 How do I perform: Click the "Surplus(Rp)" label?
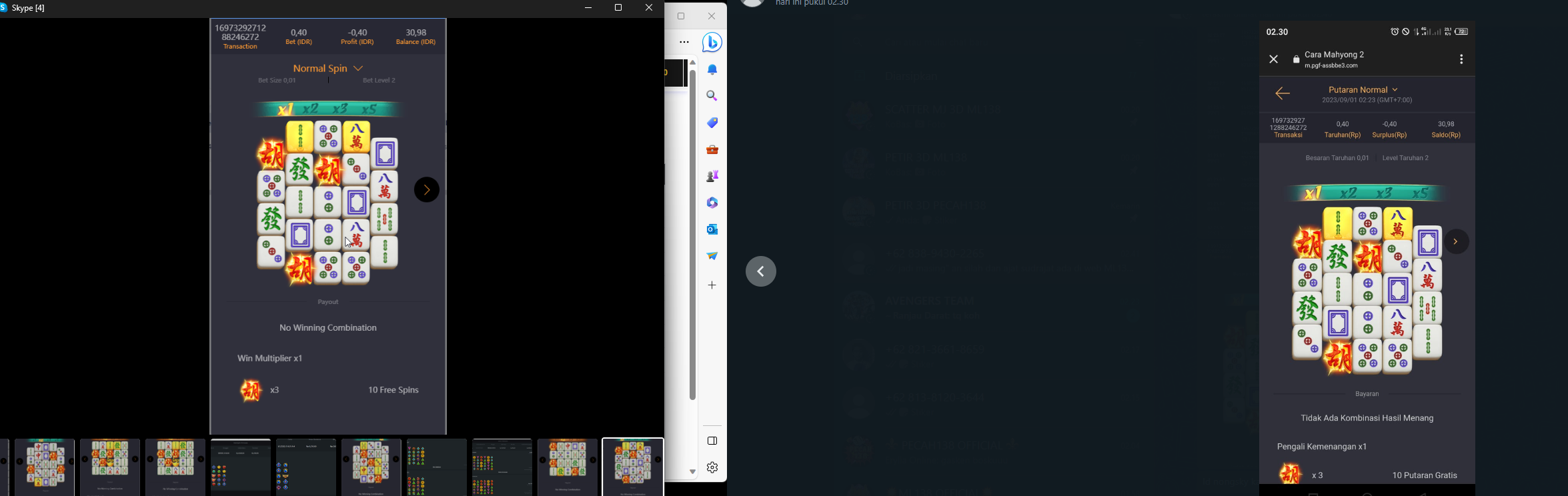(x=1389, y=135)
